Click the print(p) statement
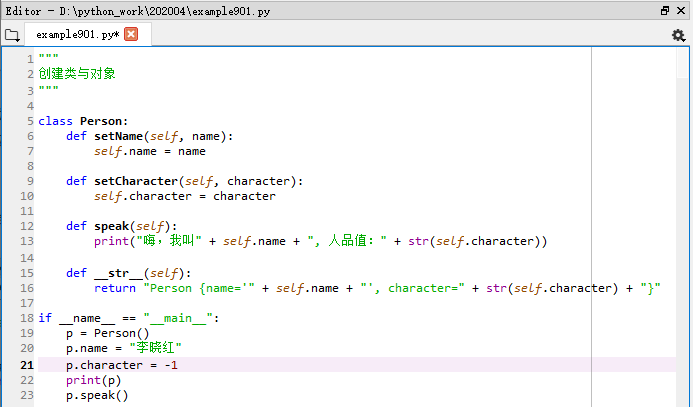The width and height of the screenshot is (693, 407). coord(94,380)
